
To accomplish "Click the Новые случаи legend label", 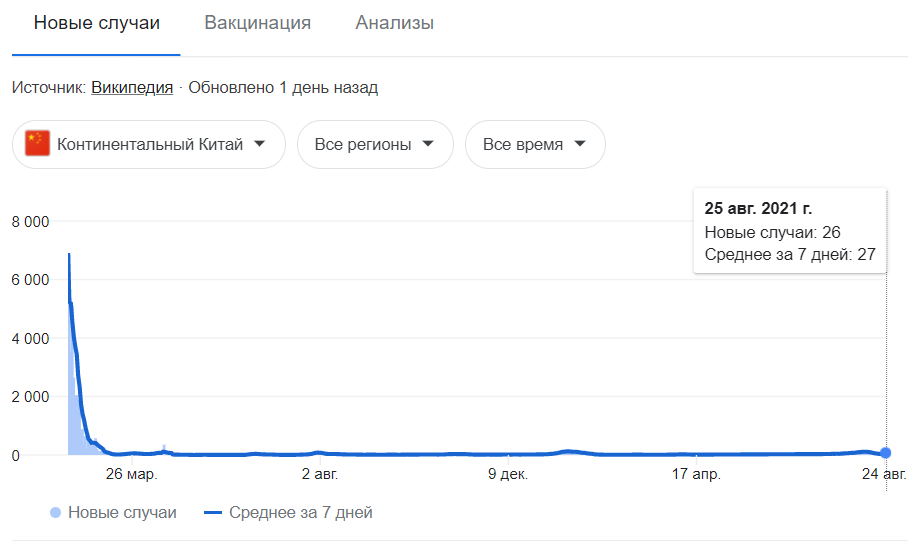I will coord(122,512).
